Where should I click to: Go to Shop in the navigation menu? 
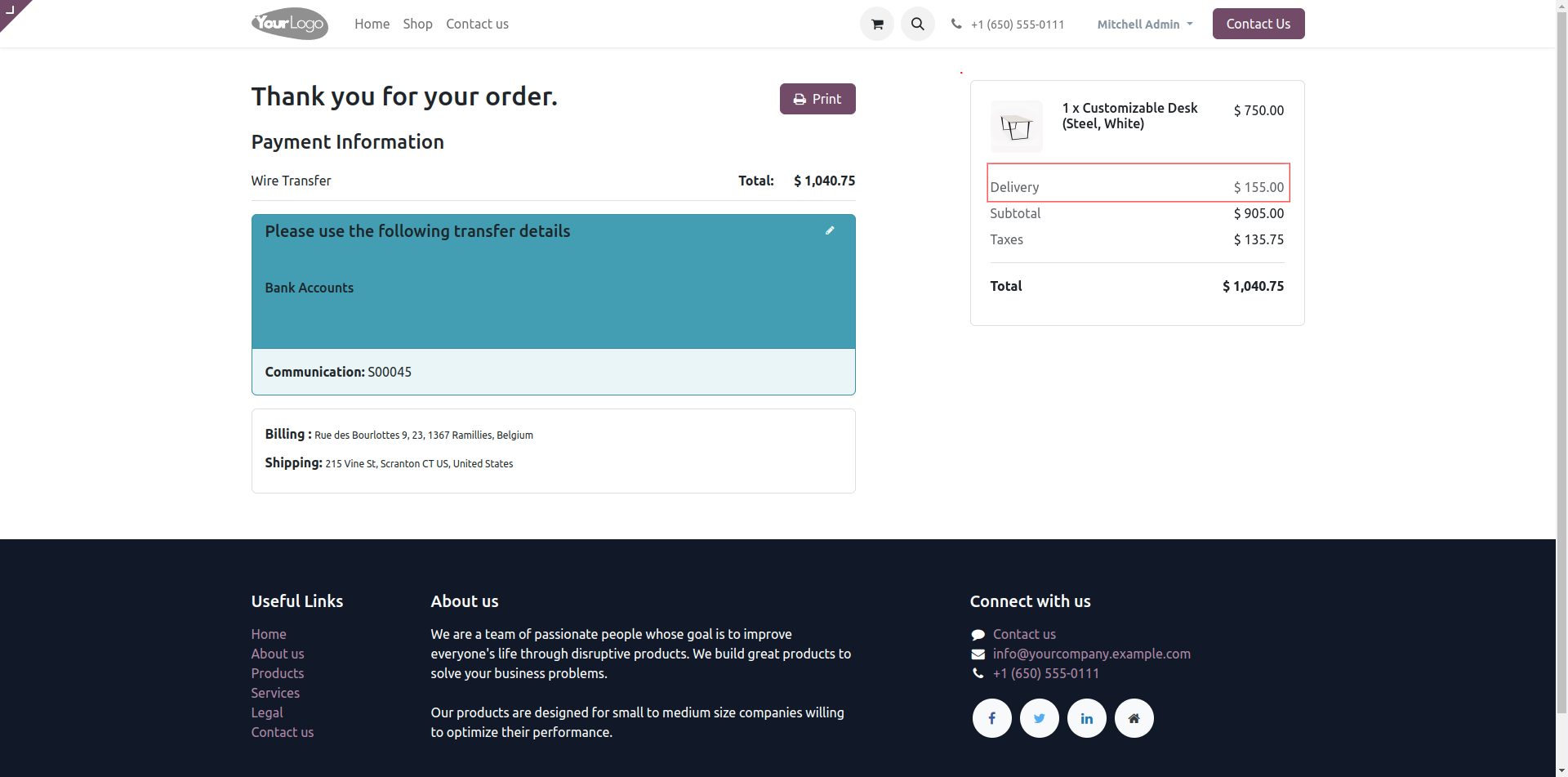pyautogui.click(x=417, y=25)
